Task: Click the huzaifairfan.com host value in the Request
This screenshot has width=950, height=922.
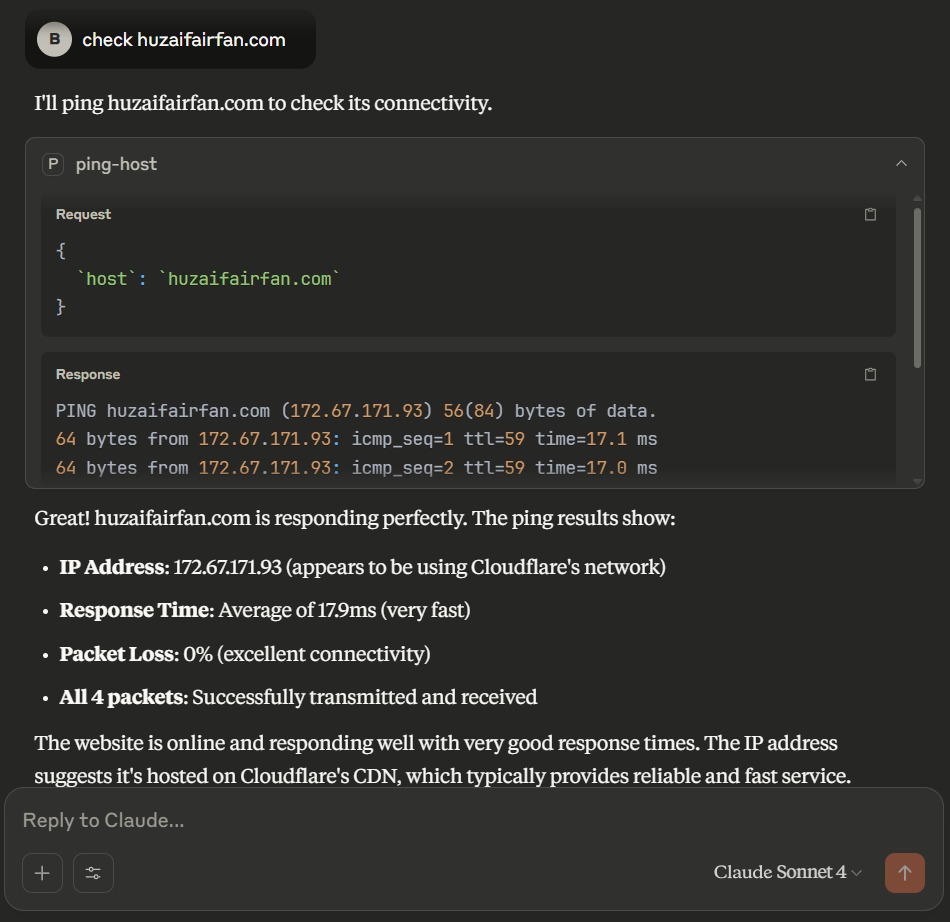Action: pos(250,279)
